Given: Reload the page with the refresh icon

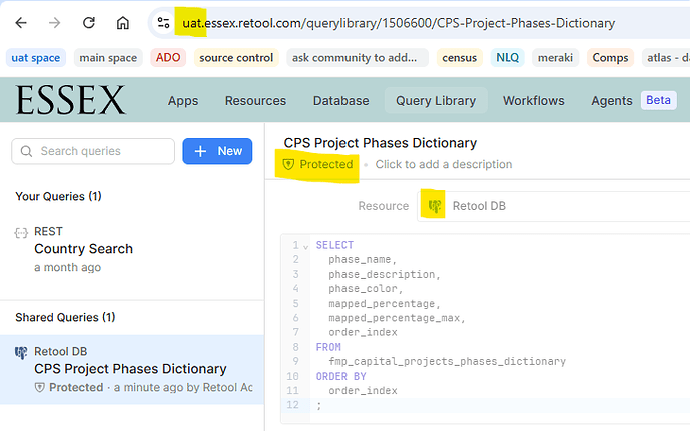Looking at the screenshot, I should pos(89,22).
